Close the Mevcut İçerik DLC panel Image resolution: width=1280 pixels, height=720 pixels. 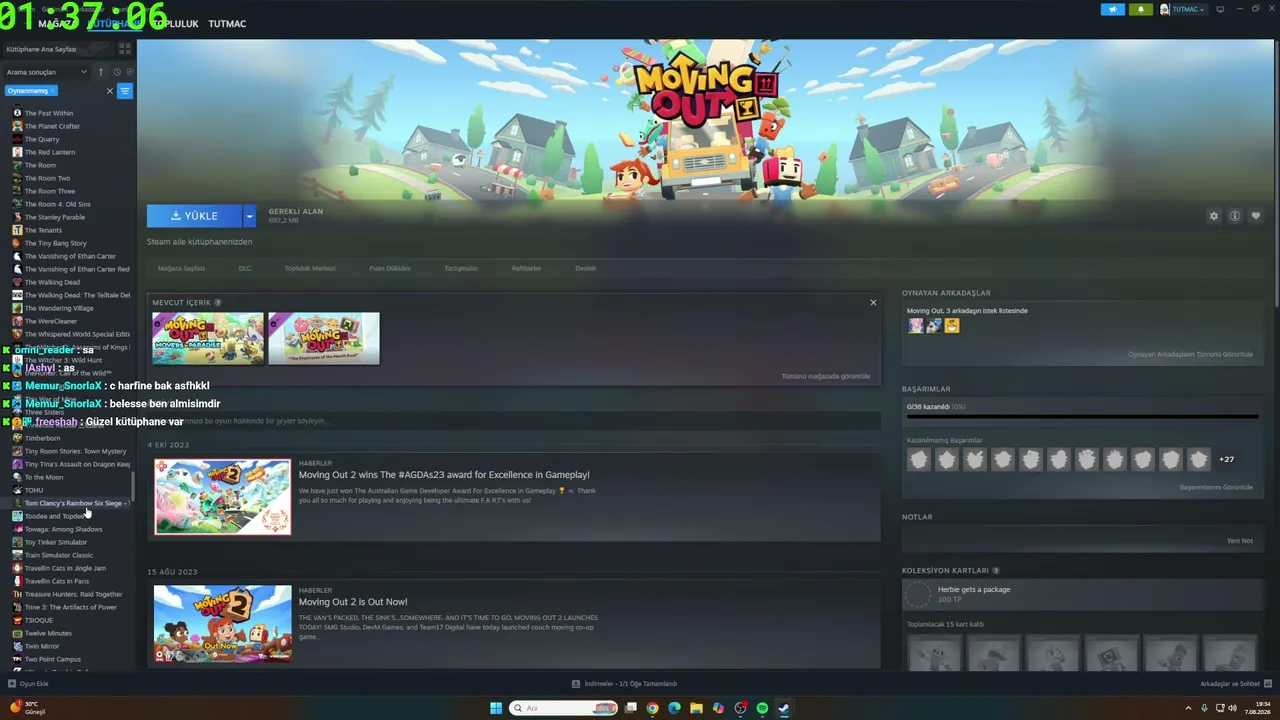tap(873, 302)
